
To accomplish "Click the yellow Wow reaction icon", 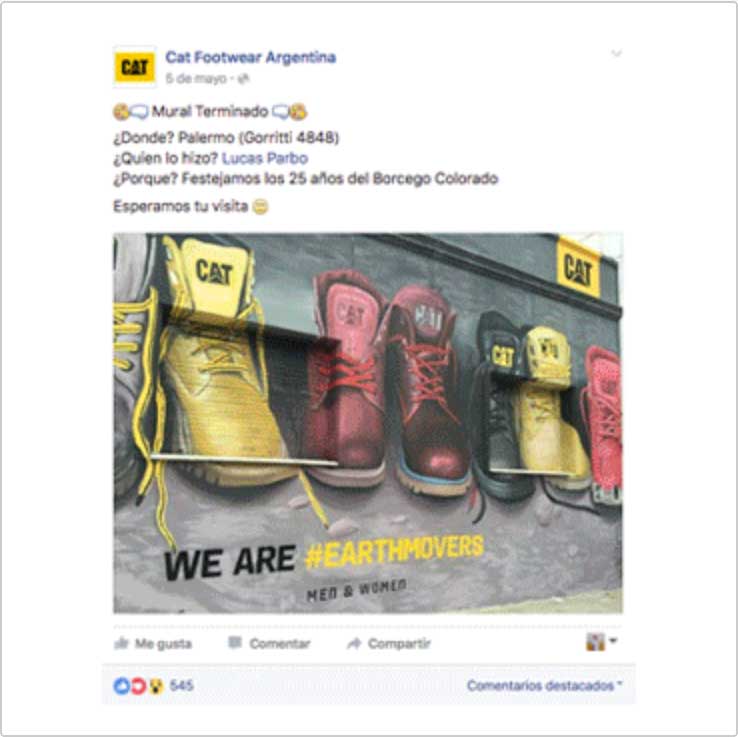I will [x=156, y=687].
